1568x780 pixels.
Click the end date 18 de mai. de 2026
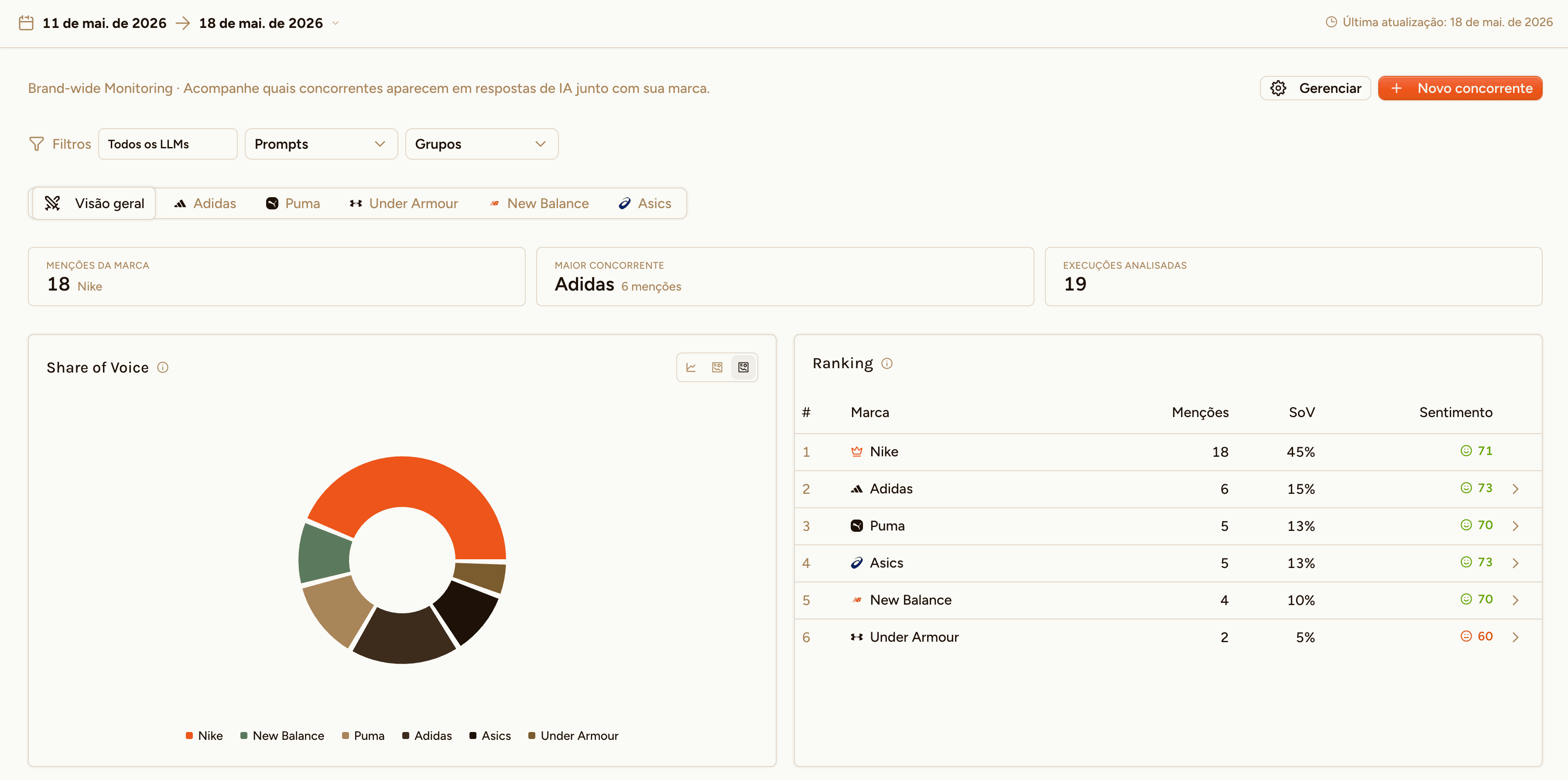pos(260,23)
